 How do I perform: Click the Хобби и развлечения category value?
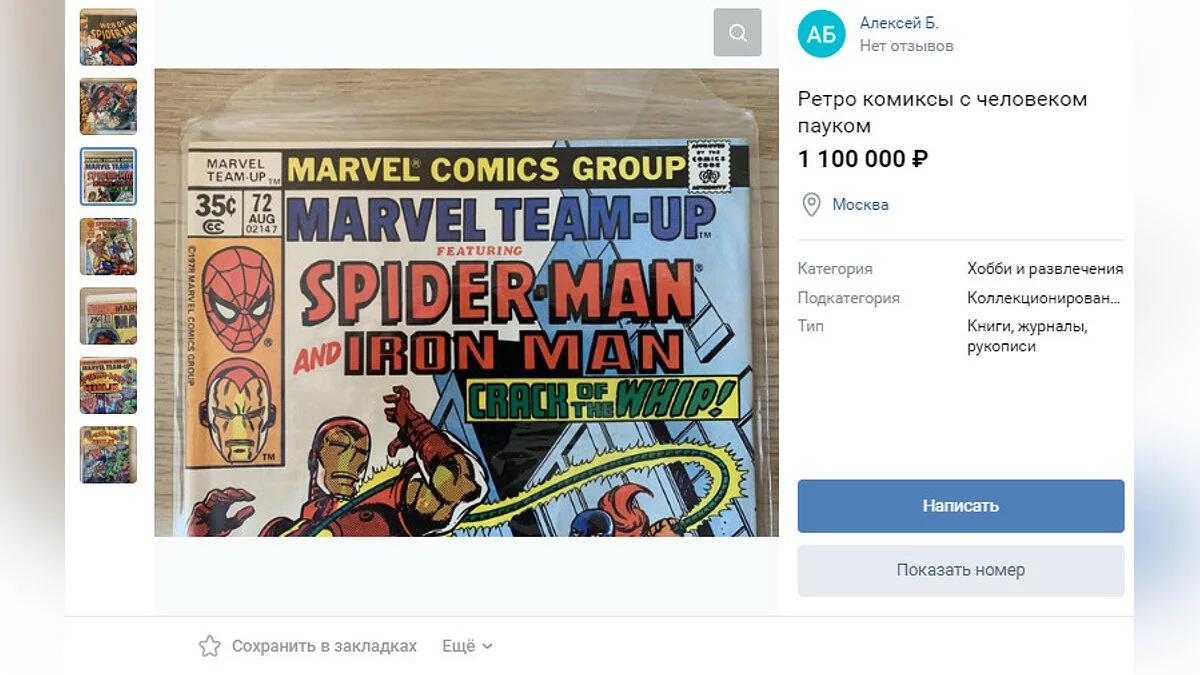click(x=1045, y=269)
